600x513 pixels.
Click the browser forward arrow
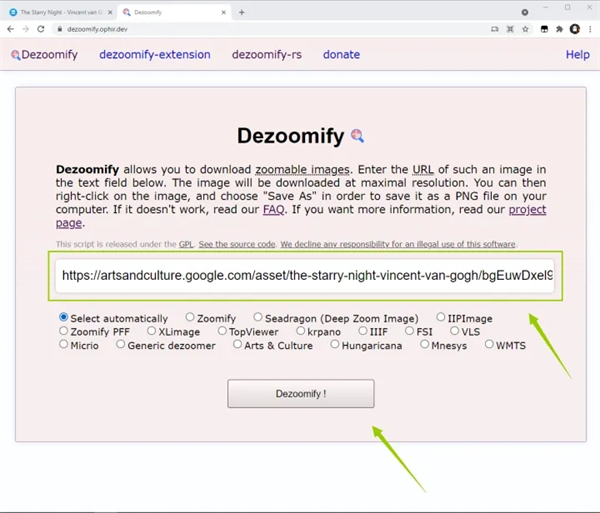[26, 29]
